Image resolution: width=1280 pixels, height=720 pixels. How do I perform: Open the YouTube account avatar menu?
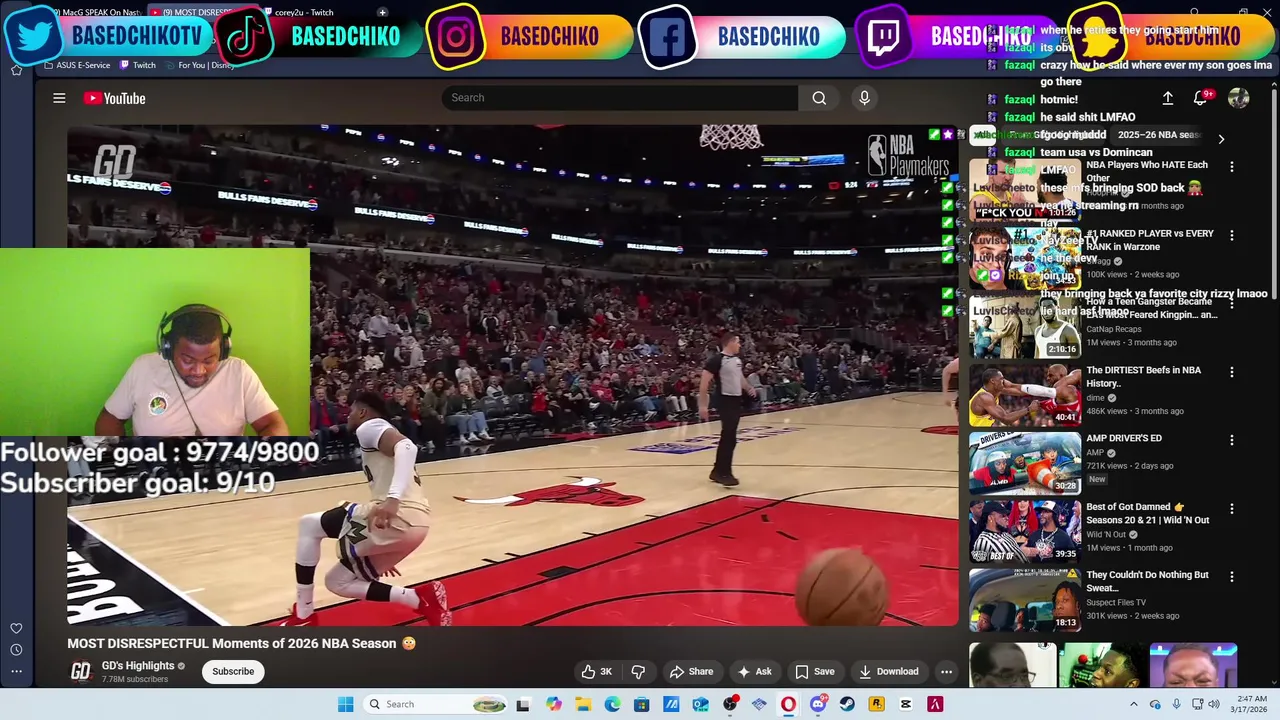tap(1238, 98)
